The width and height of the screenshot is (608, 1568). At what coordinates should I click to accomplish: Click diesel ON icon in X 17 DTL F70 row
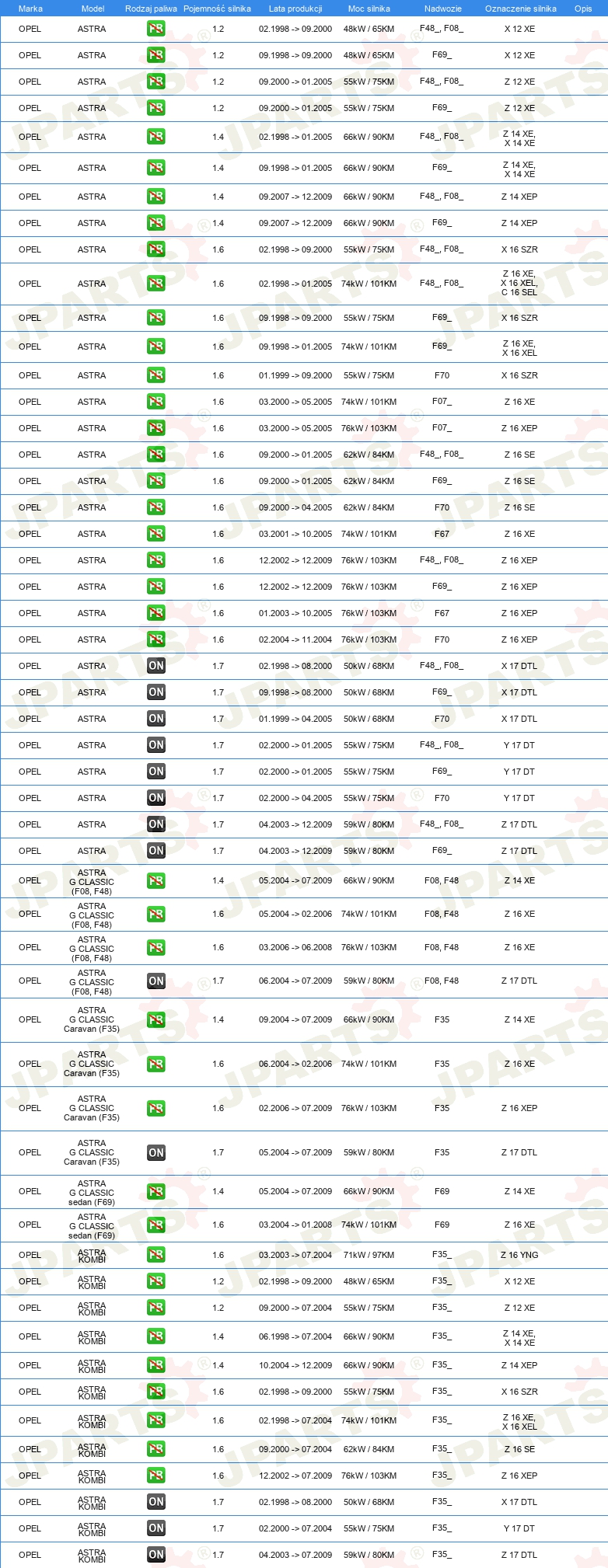click(x=156, y=719)
